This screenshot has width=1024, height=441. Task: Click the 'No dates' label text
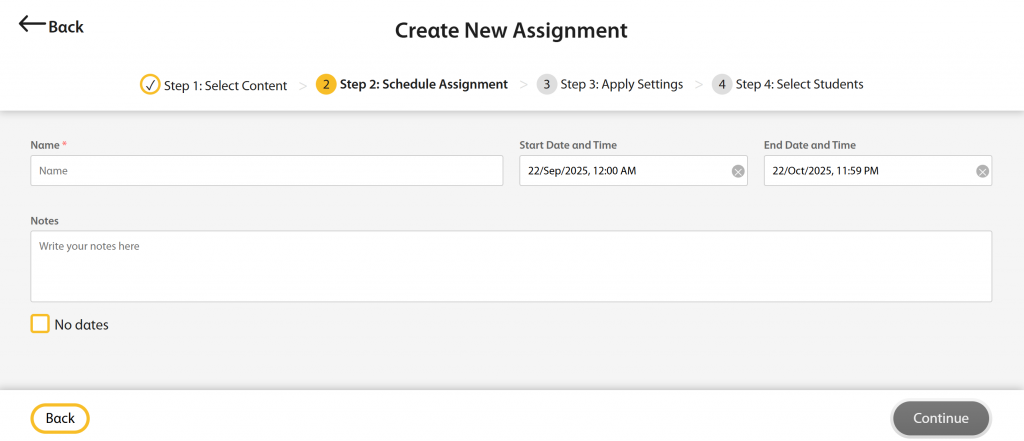coord(81,325)
